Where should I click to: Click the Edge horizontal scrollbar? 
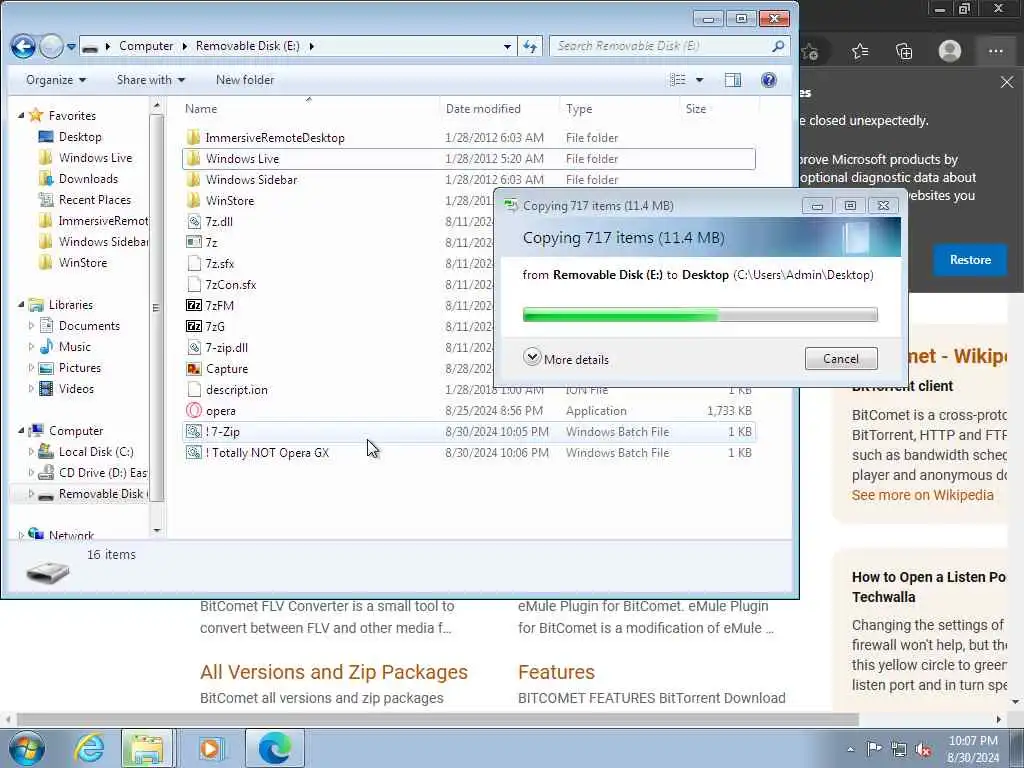click(x=438, y=719)
